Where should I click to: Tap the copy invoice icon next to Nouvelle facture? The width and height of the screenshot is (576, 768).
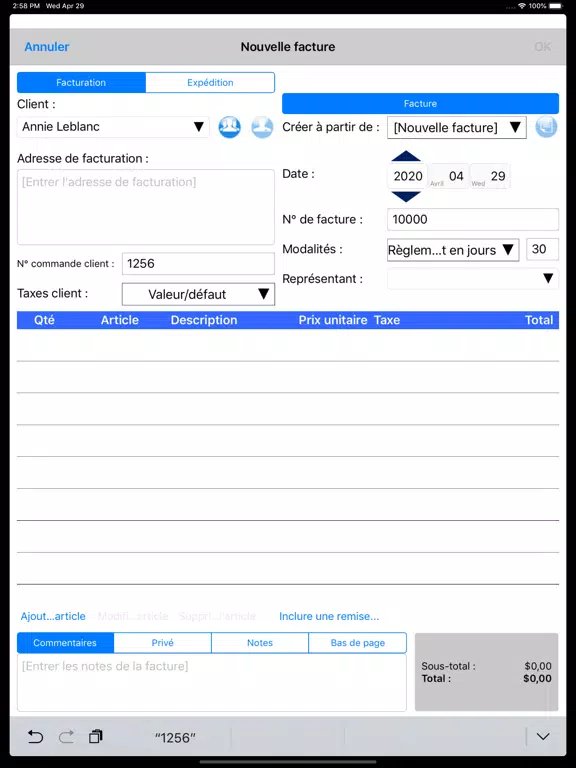coord(546,127)
